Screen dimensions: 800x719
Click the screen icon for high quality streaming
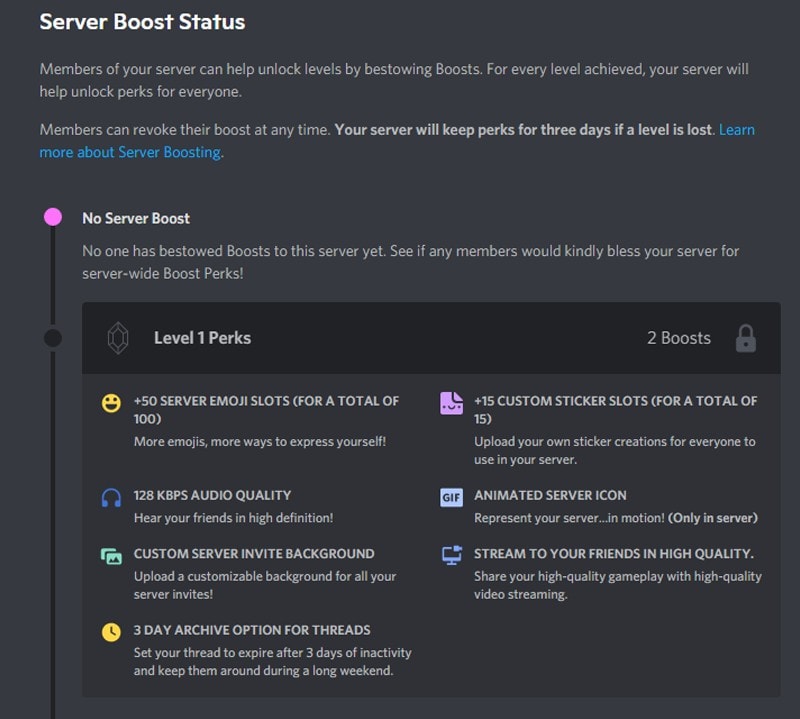(451, 555)
